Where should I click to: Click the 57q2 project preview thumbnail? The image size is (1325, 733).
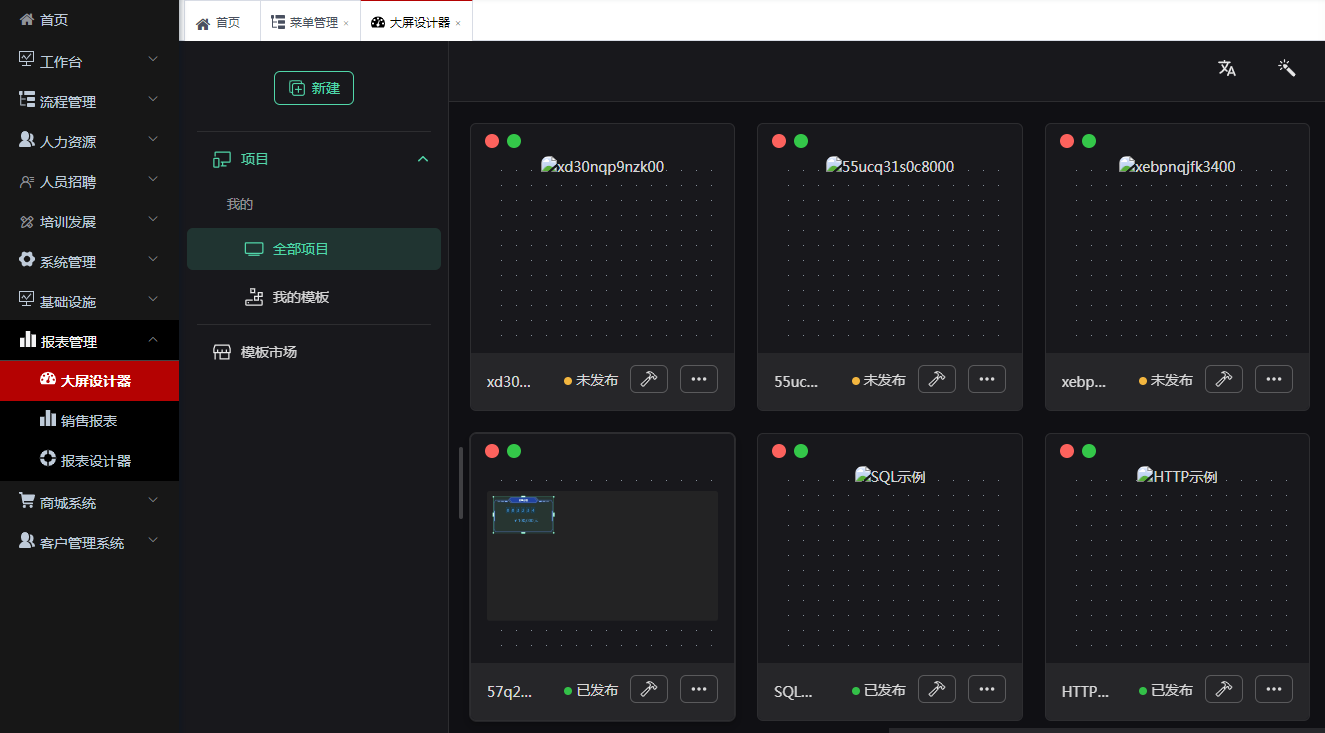pos(602,555)
